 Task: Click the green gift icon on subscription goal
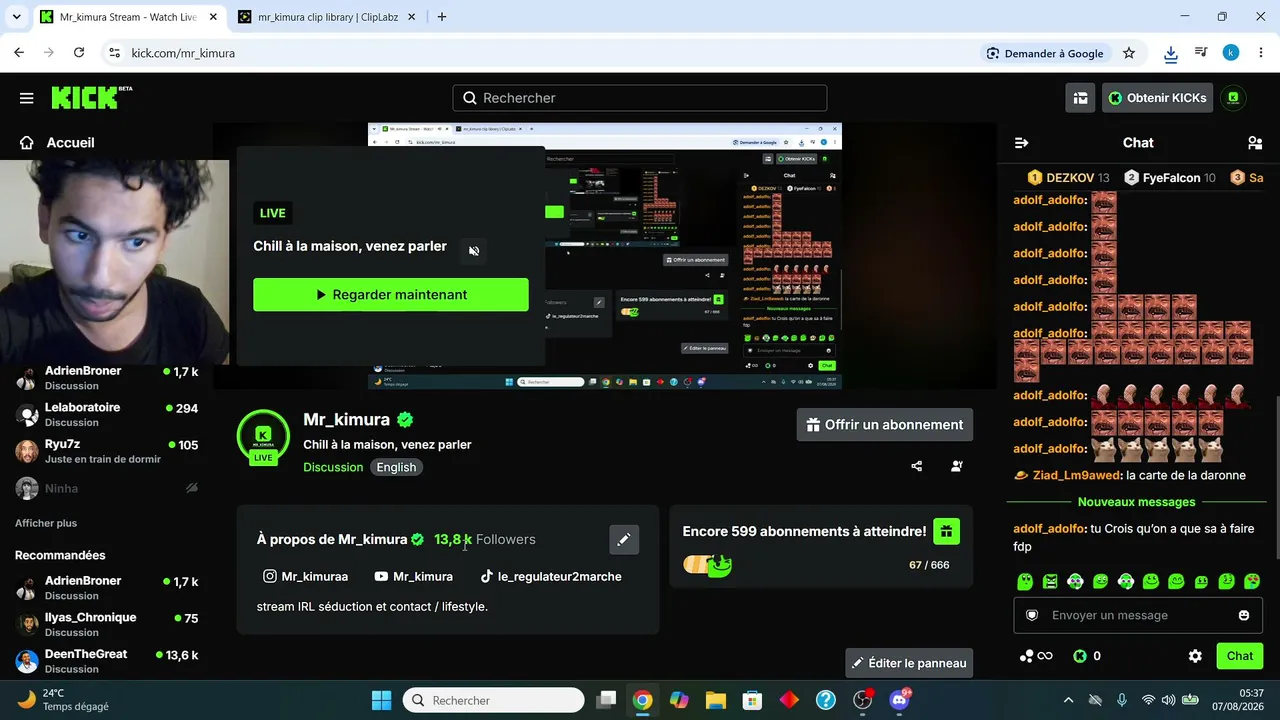click(946, 531)
